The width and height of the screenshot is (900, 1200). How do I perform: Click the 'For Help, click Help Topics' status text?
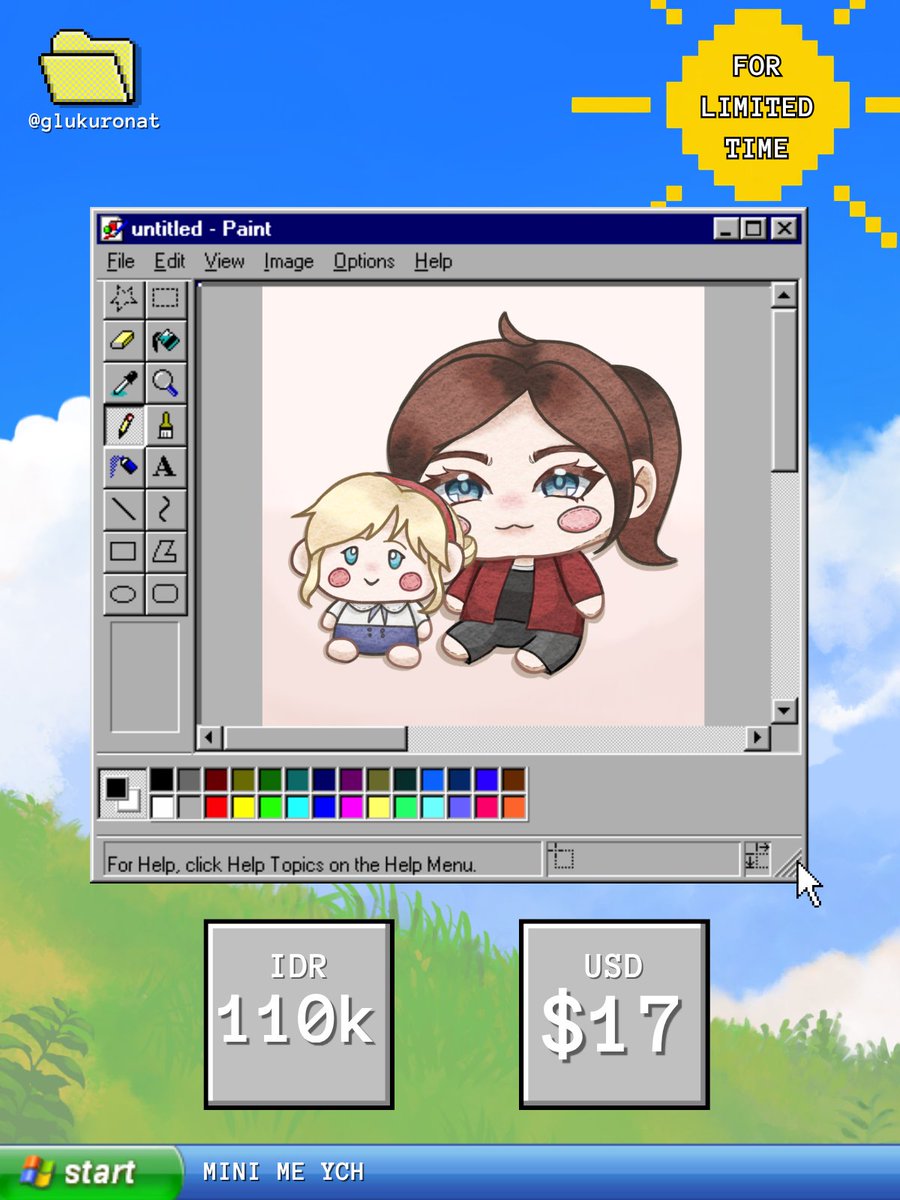pyautogui.click(x=292, y=863)
